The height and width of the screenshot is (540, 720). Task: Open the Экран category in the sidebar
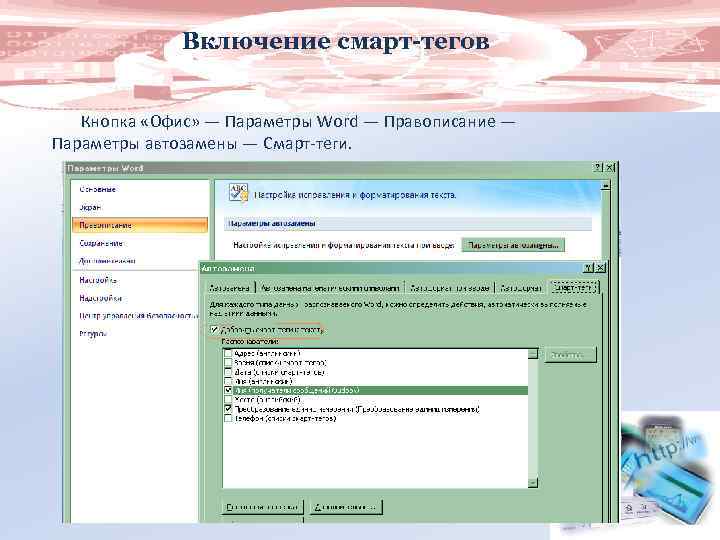(90, 208)
